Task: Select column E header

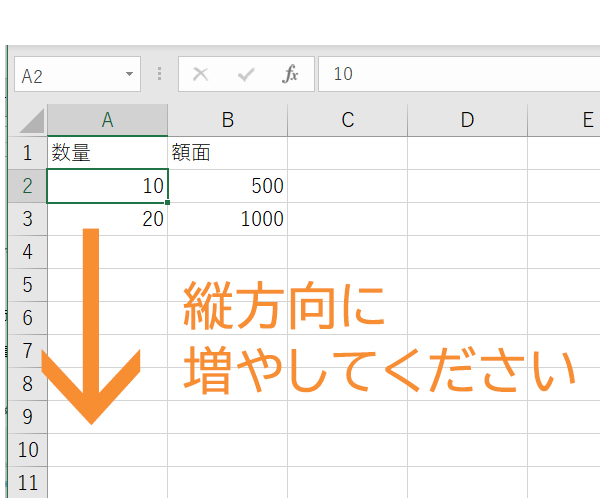Action: [564, 120]
